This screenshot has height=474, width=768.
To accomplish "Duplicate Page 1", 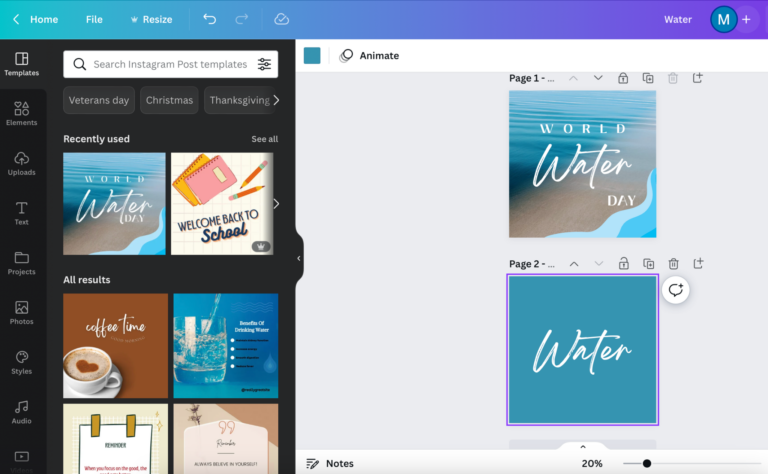I will (648, 78).
